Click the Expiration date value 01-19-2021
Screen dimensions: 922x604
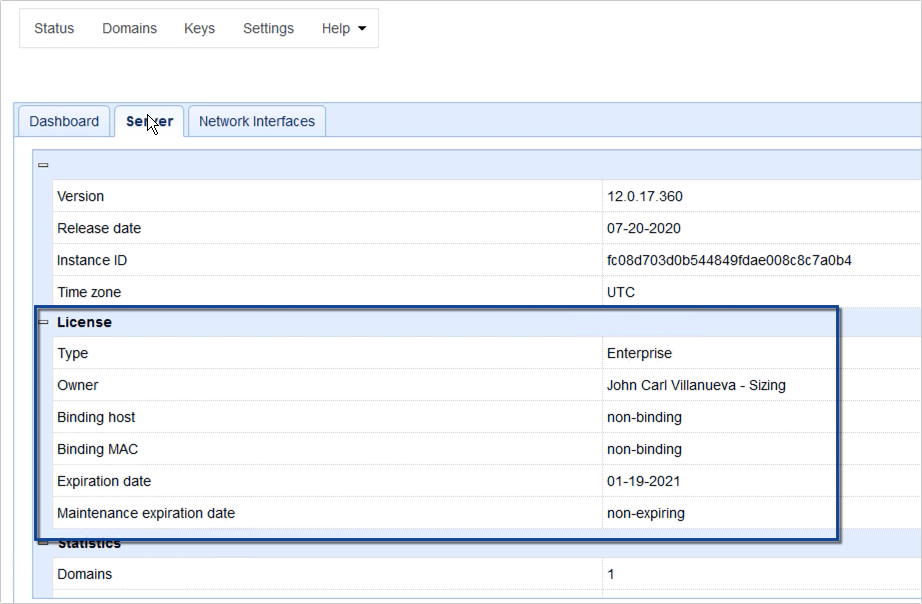tap(643, 481)
